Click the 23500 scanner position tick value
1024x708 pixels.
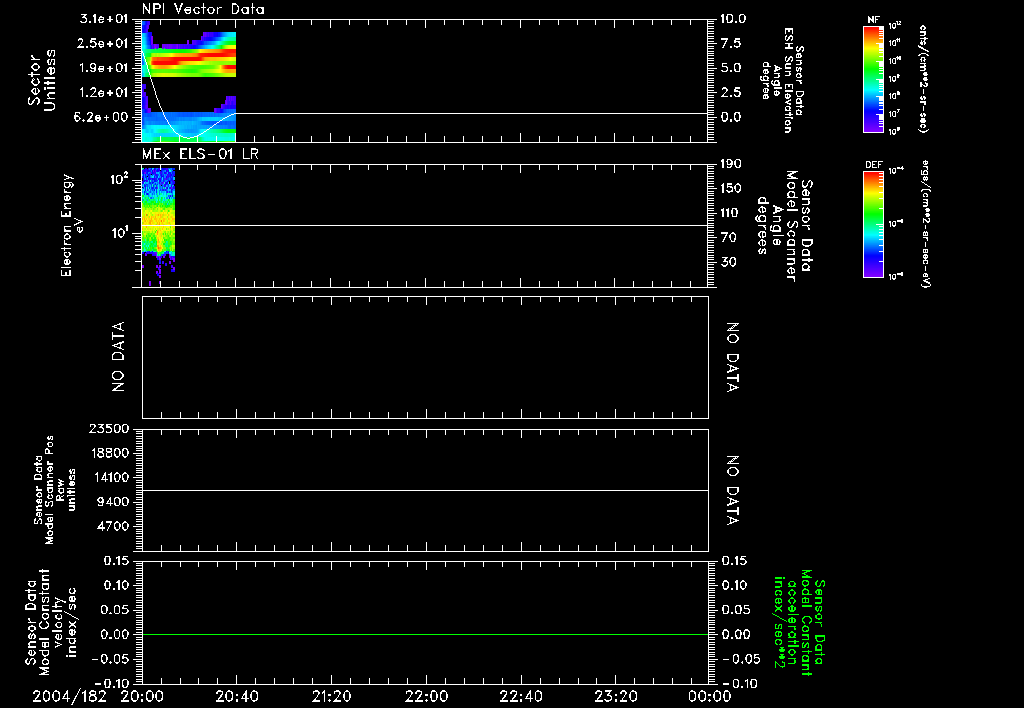[x=108, y=428]
